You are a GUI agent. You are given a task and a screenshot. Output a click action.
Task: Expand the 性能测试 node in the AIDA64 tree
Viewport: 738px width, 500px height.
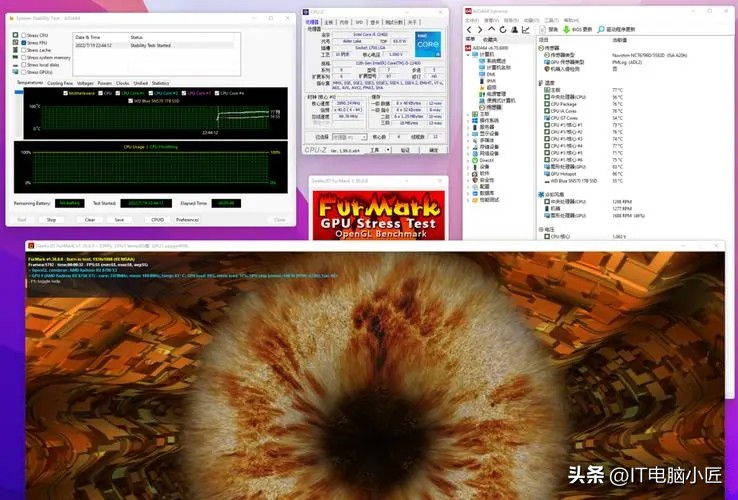(468, 200)
